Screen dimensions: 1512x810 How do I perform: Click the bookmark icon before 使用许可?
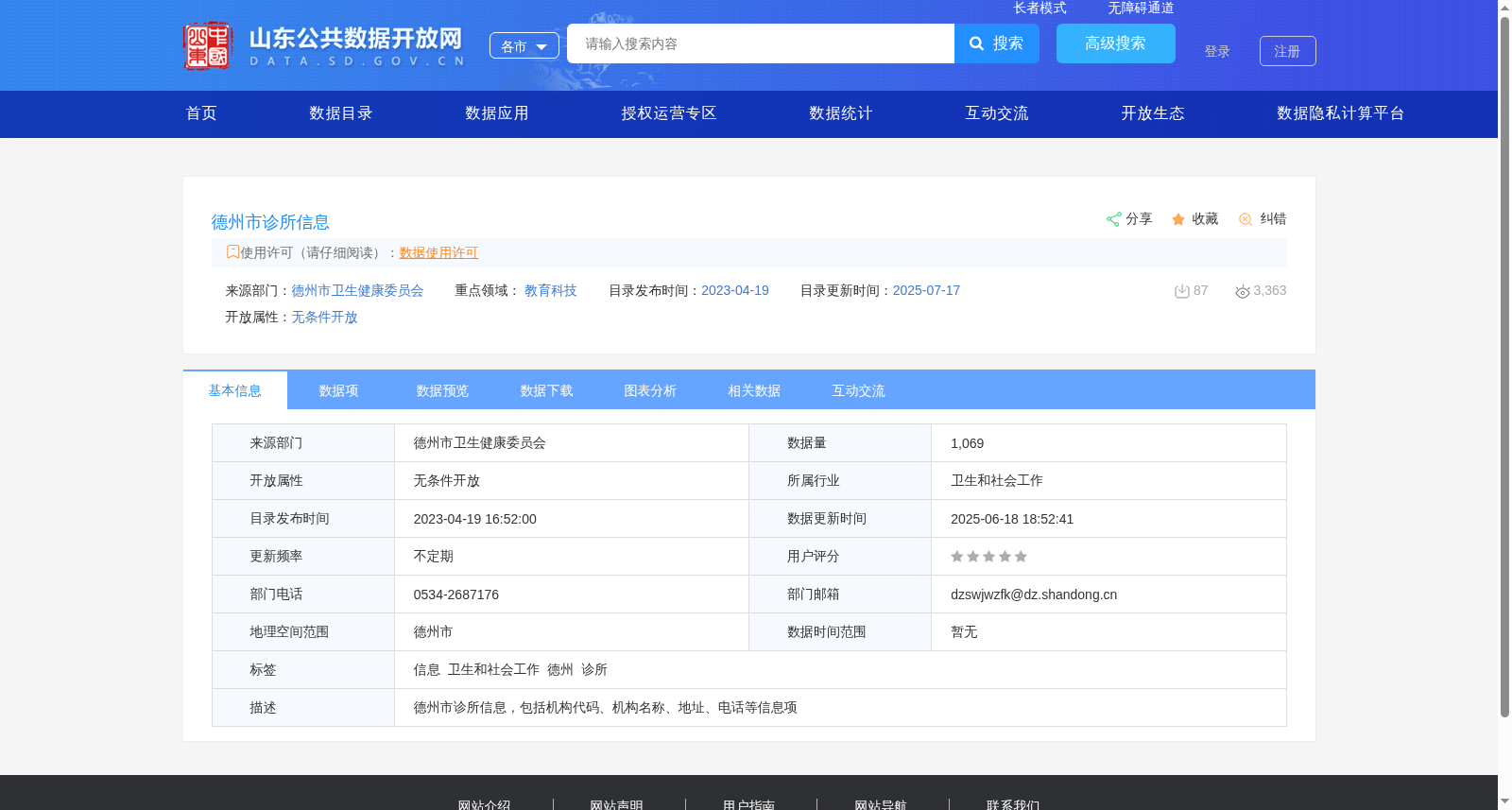click(232, 251)
